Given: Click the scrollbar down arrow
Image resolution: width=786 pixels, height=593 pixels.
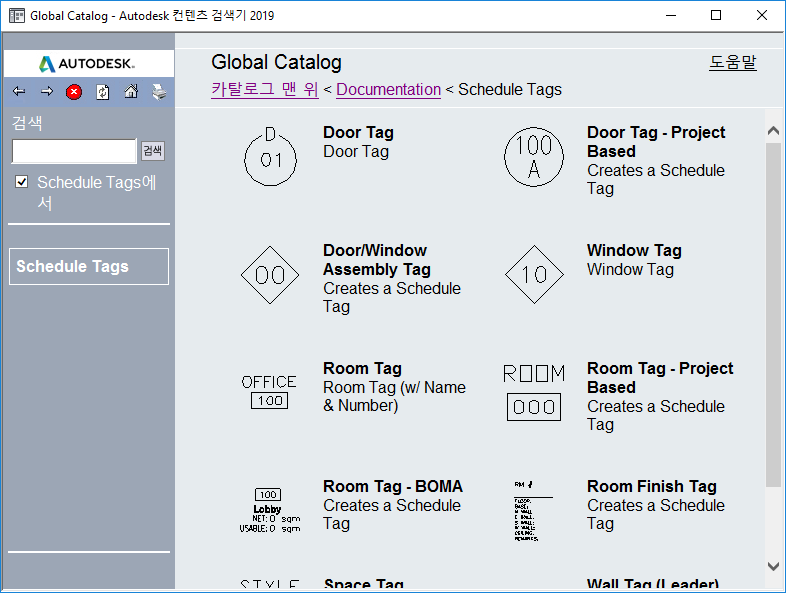Looking at the screenshot, I should pyautogui.click(x=773, y=566).
